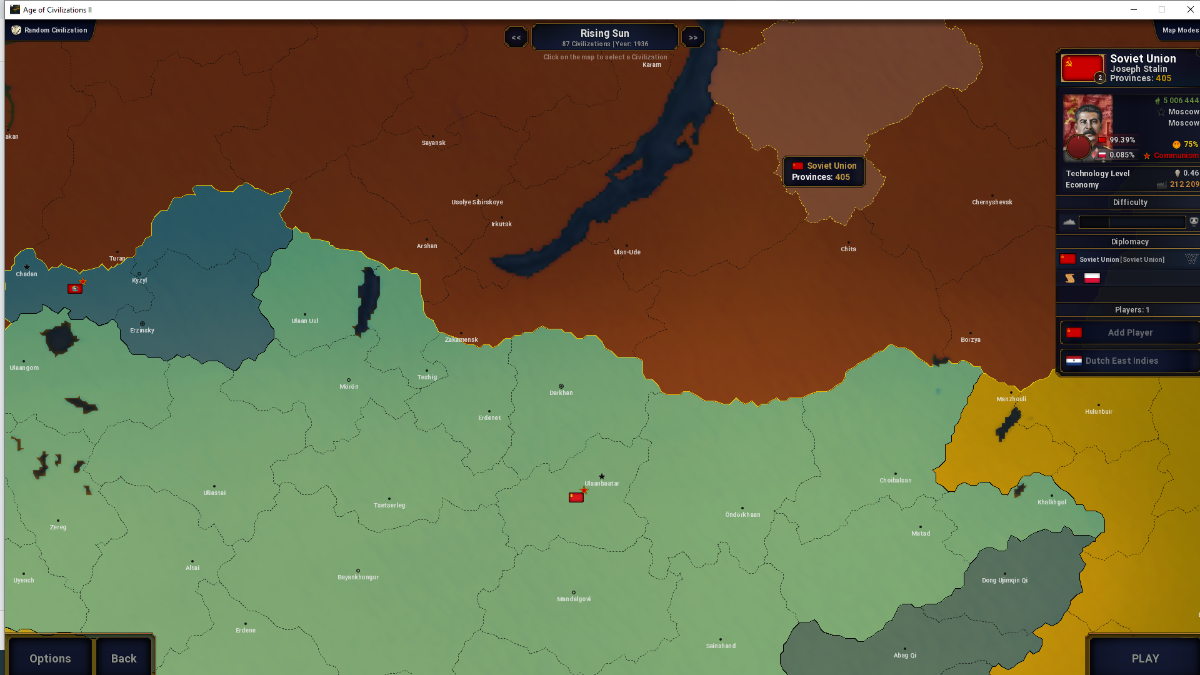Screen dimensions: 1200x675
Task: Open the Map Modes menu
Action: [x=1179, y=30]
